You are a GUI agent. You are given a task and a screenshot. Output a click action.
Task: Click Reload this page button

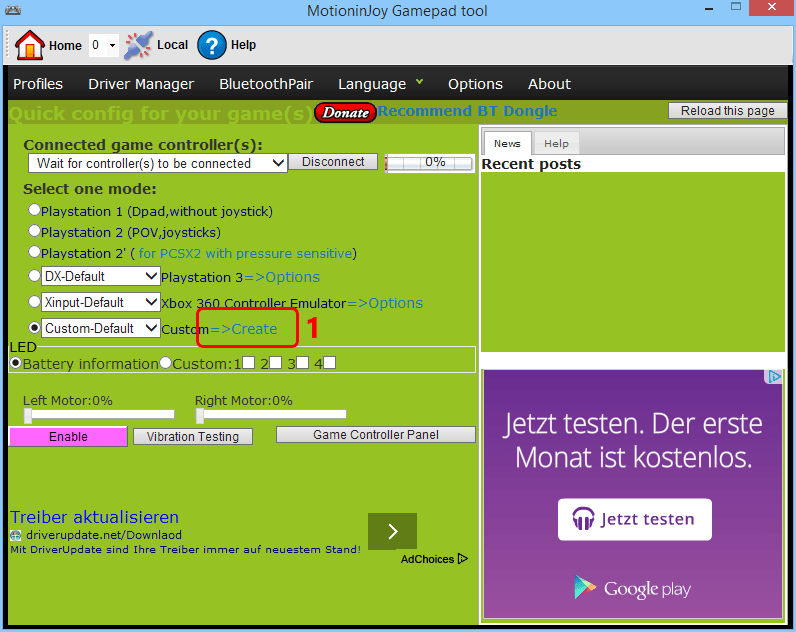pos(727,111)
